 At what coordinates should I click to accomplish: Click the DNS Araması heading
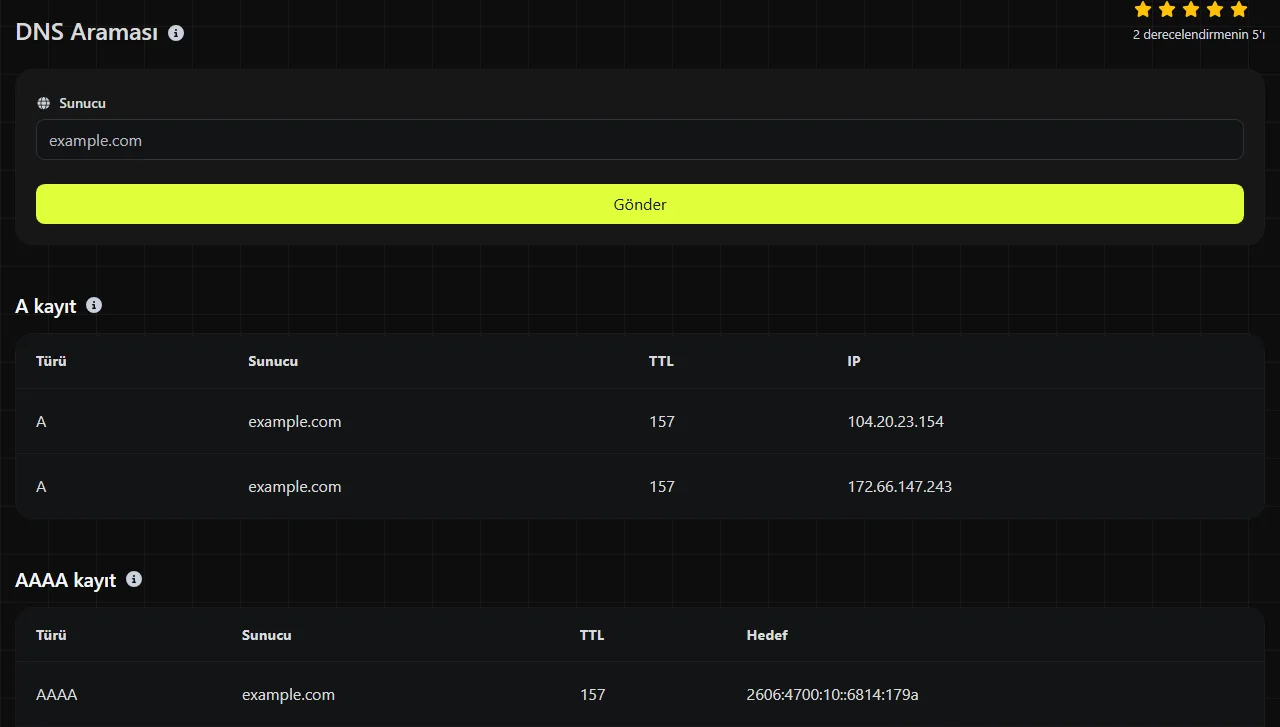coord(87,32)
